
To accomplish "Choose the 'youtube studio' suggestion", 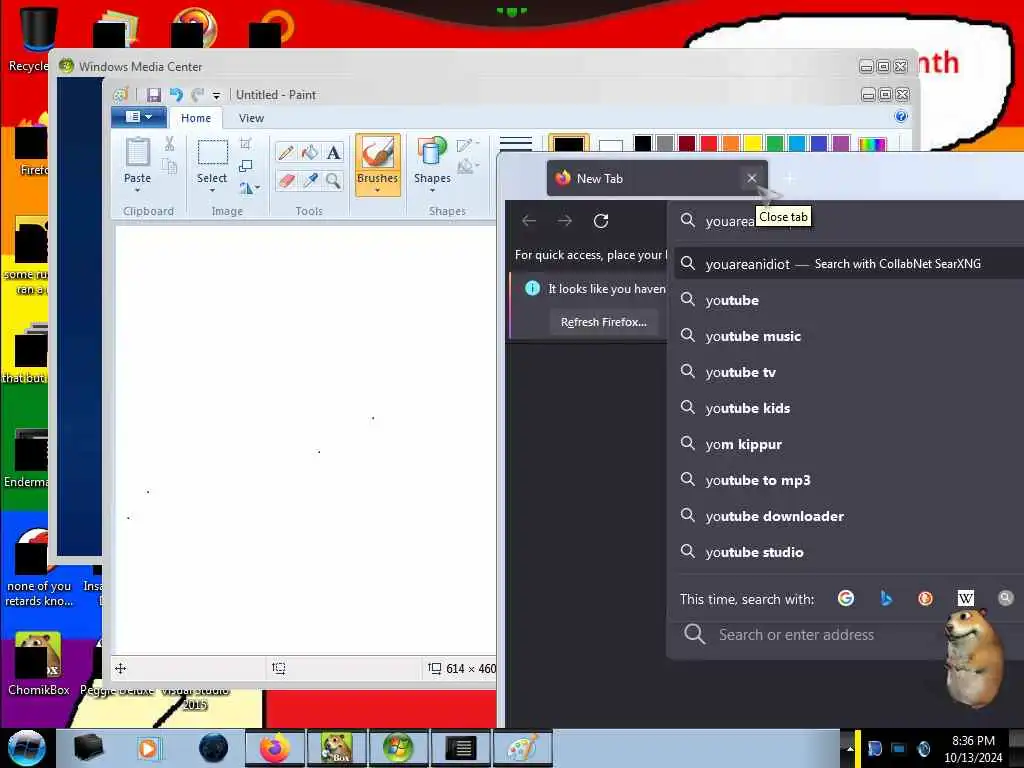I will [848, 552].
